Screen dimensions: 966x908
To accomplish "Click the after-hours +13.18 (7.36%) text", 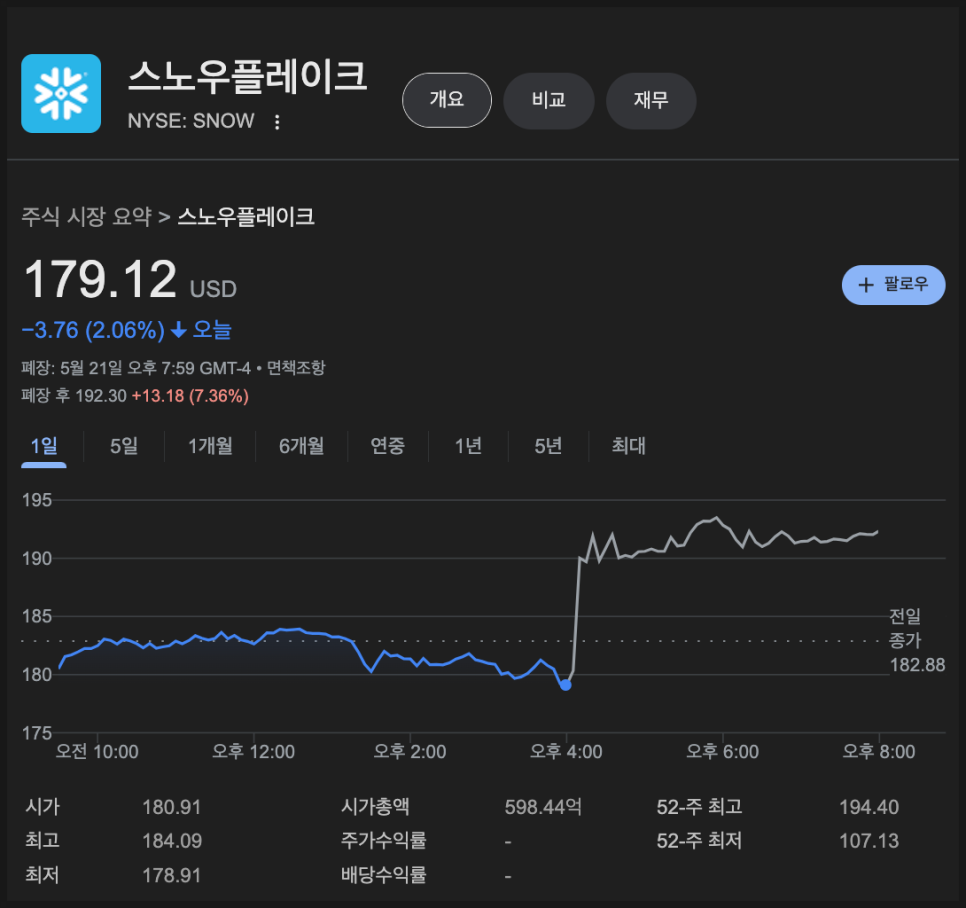I will [190, 396].
